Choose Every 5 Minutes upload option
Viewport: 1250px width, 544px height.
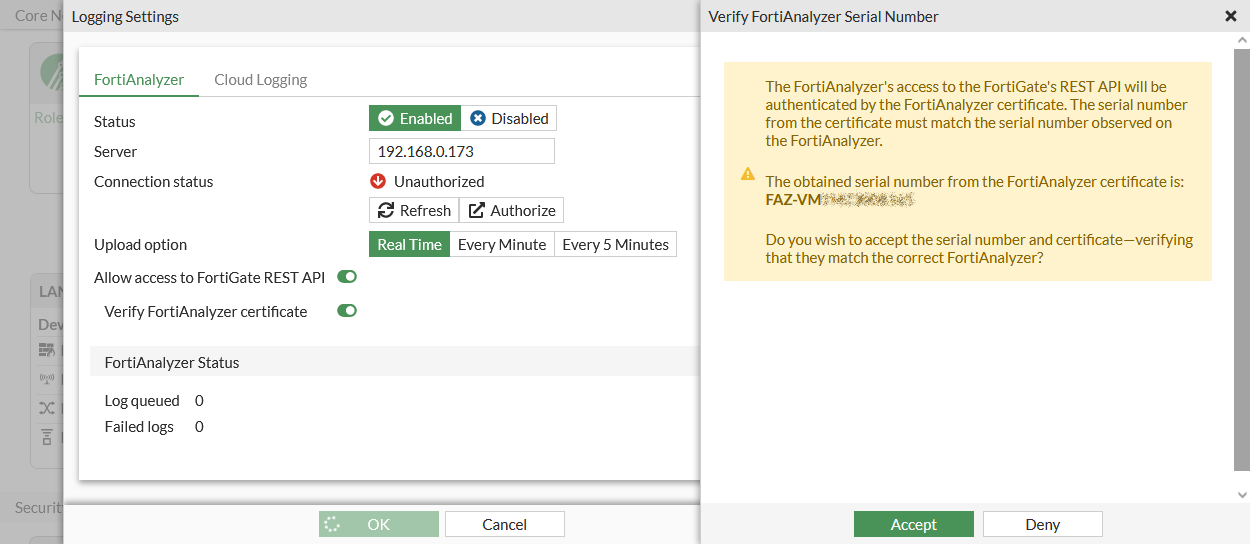[615, 244]
